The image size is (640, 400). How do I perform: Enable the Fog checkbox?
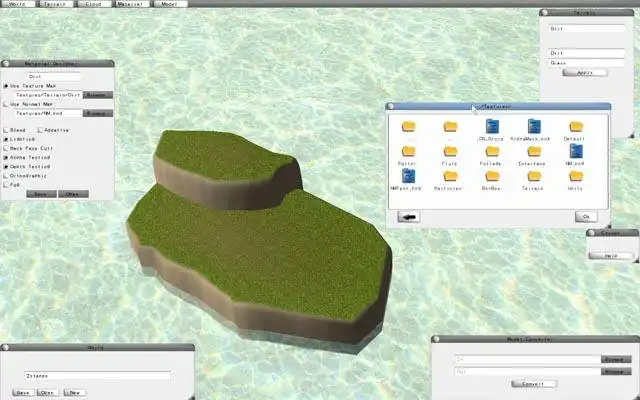(6, 185)
